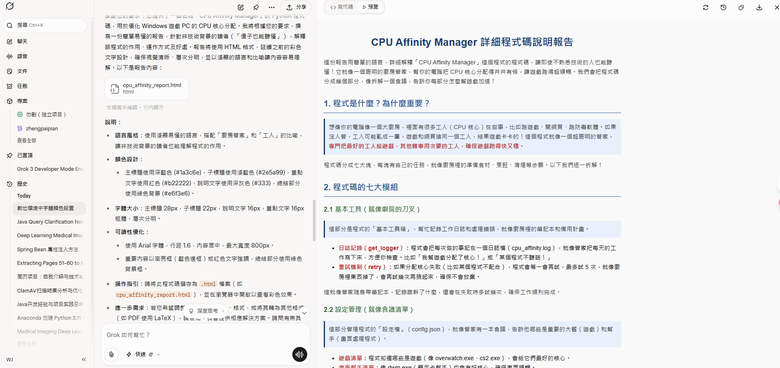
Task: Switch to the 原代碼 source code tab
Action: (x=342, y=7)
